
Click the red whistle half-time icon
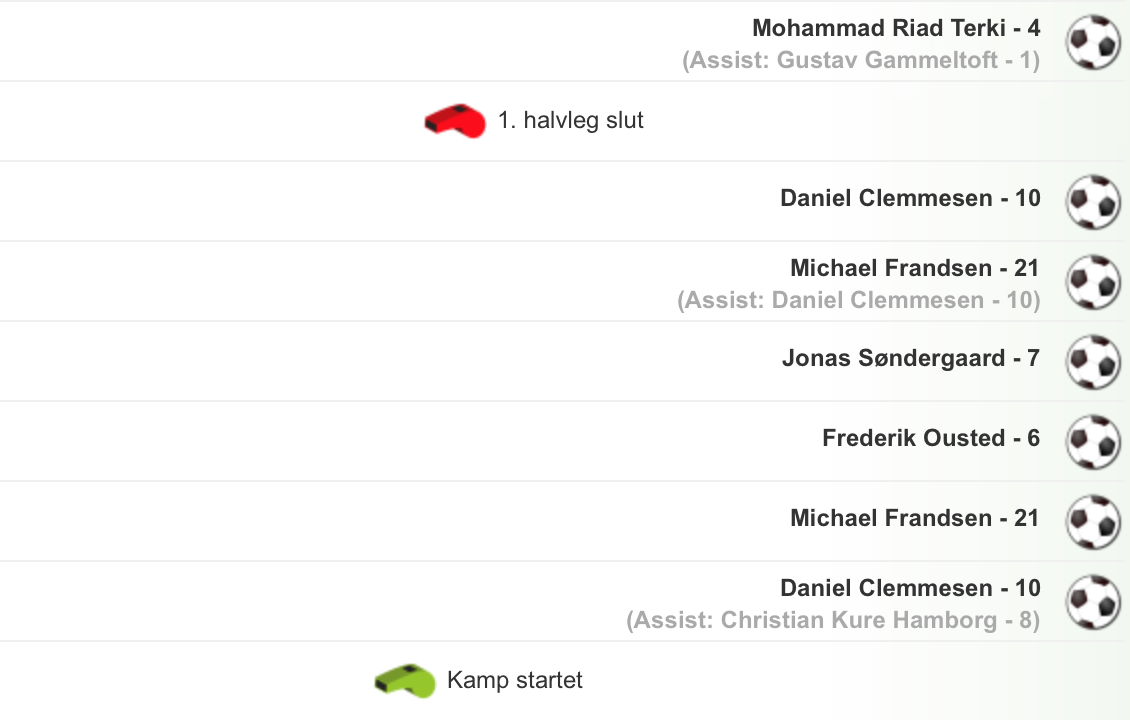coord(454,121)
